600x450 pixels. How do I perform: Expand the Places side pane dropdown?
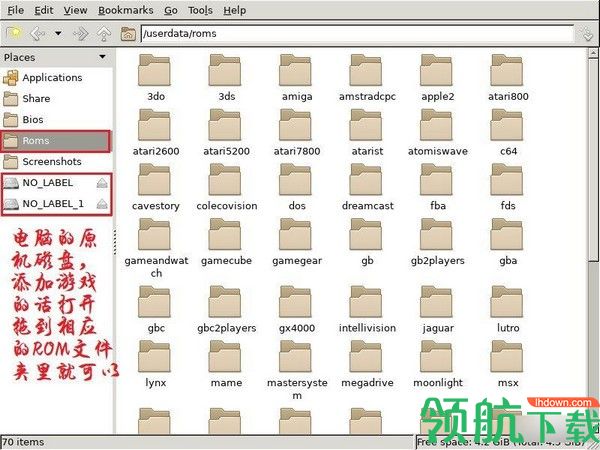[102, 57]
